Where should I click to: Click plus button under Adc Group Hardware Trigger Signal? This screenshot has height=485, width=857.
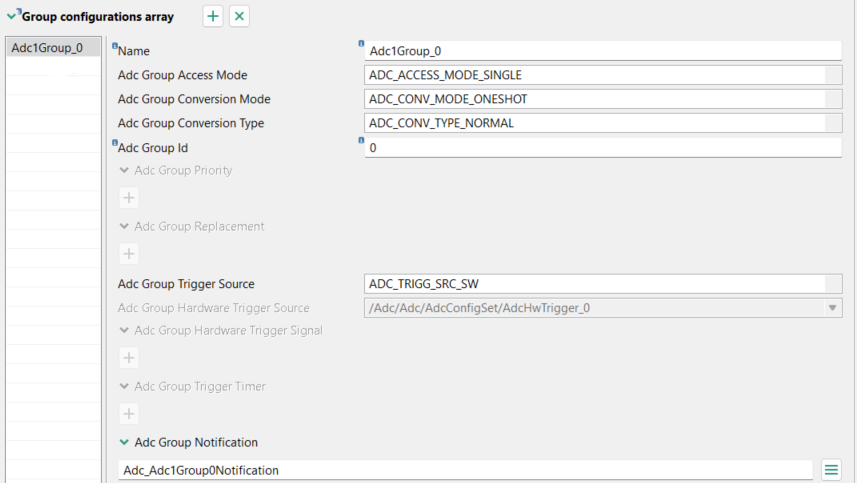129,358
